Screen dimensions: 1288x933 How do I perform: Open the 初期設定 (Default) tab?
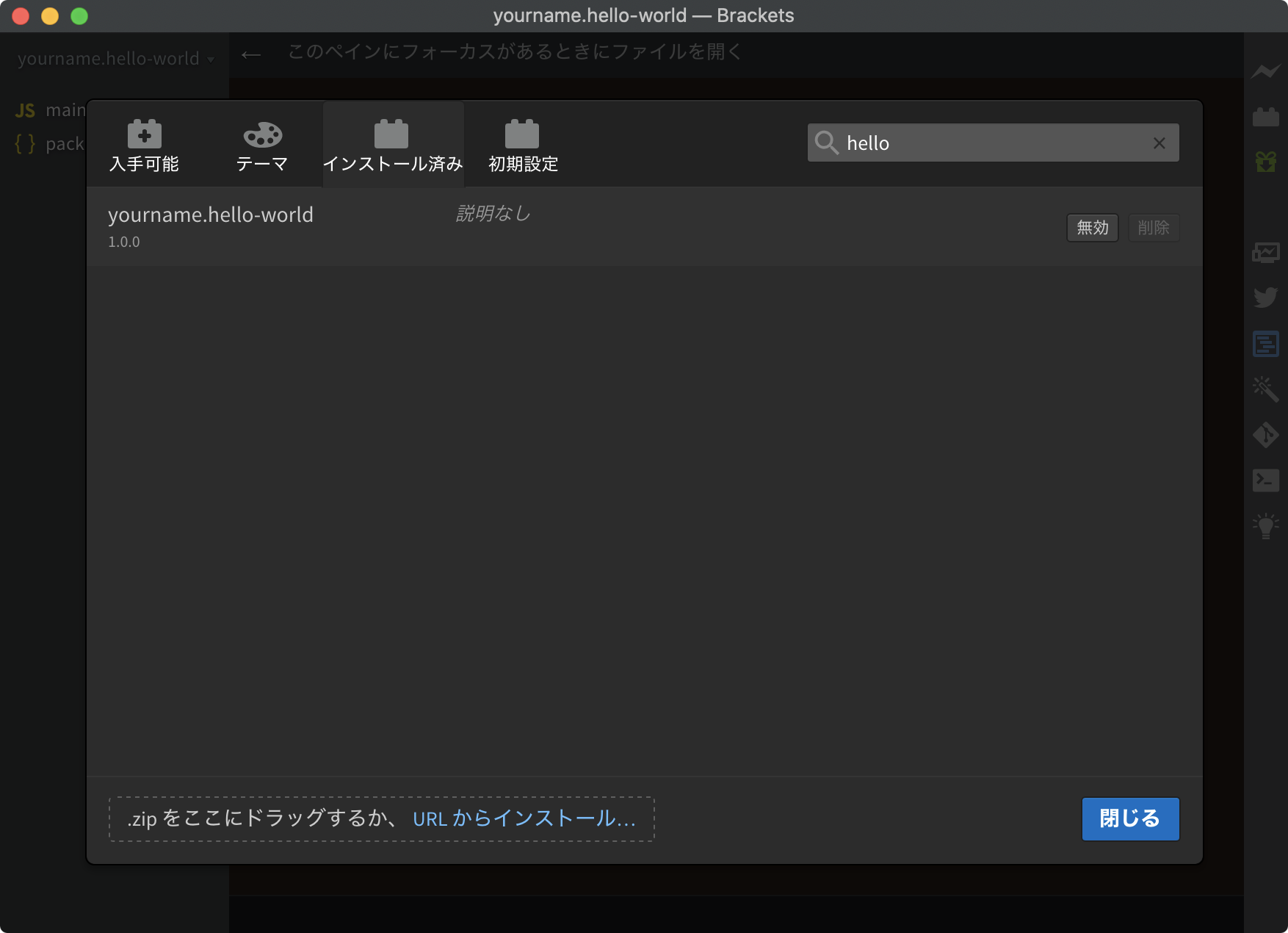tap(523, 145)
